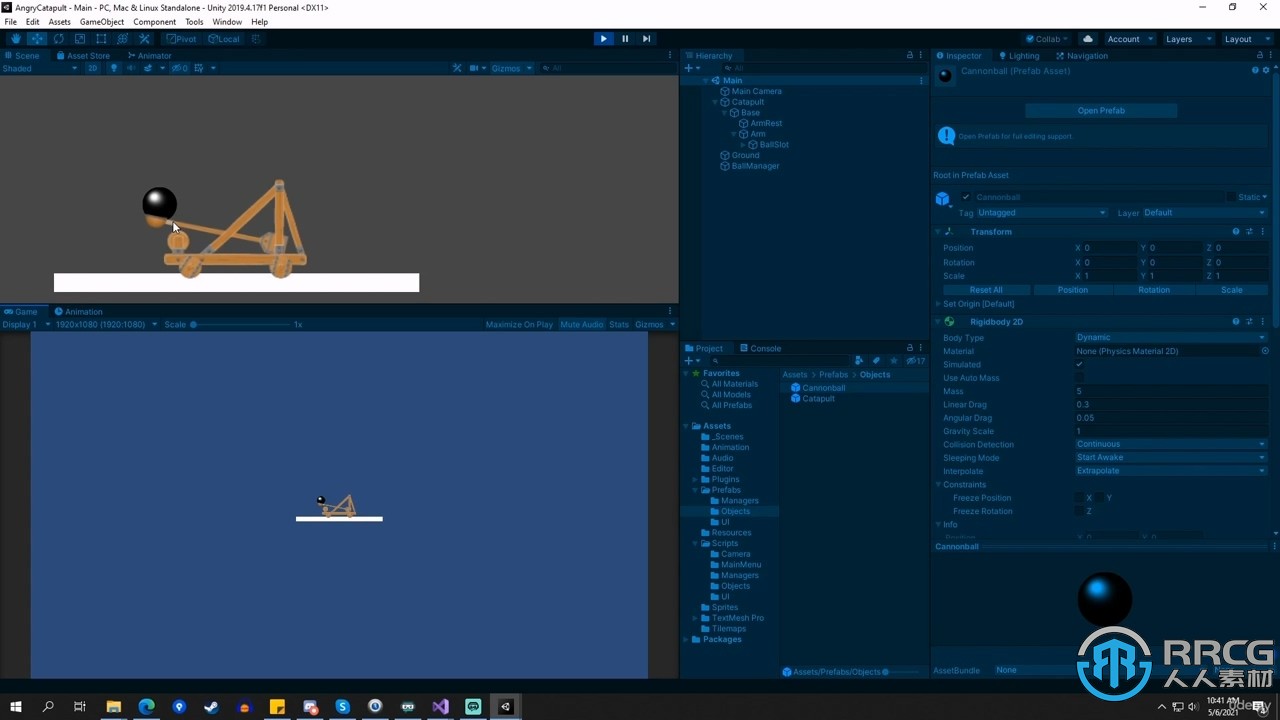Open custom editor tools
This screenshot has width=1280, height=720.
144,39
